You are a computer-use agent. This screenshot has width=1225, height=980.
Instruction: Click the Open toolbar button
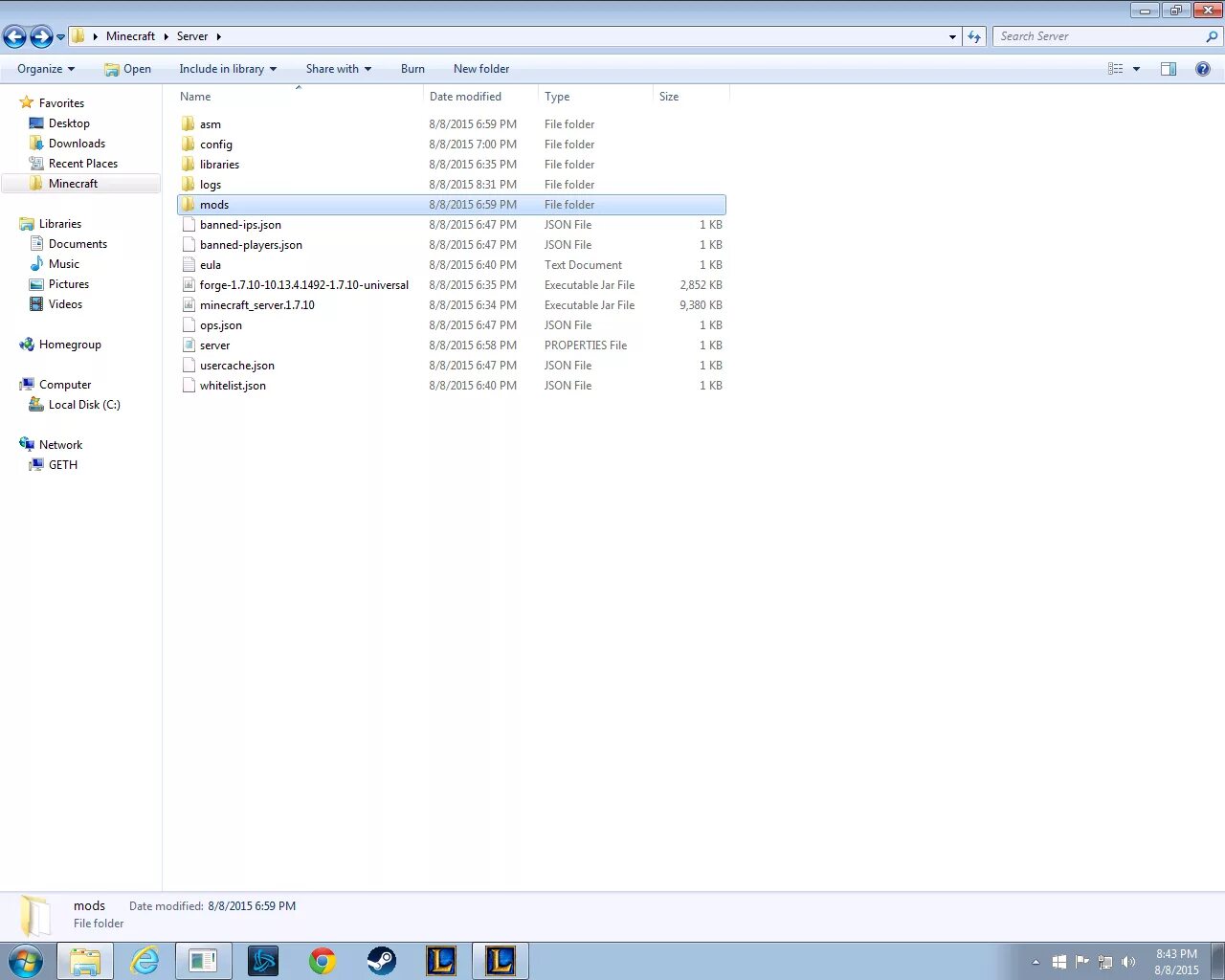(127, 69)
